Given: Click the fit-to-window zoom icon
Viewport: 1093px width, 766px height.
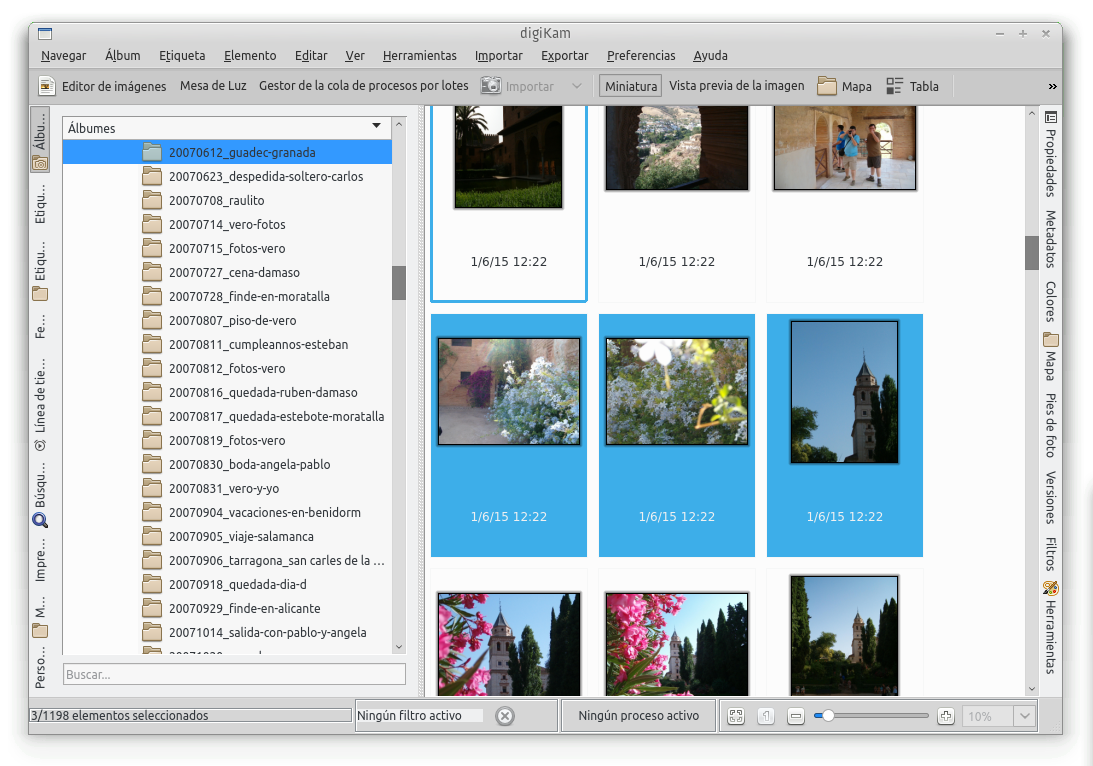Looking at the screenshot, I should click(736, 716).
